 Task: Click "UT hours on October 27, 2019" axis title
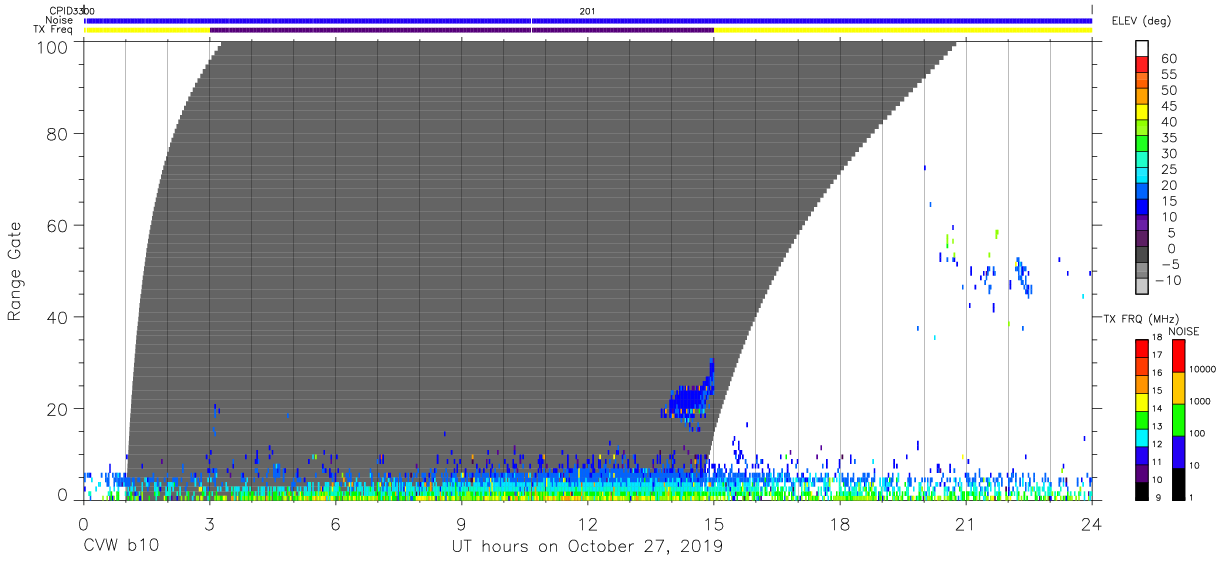click(x=587, y=547)
